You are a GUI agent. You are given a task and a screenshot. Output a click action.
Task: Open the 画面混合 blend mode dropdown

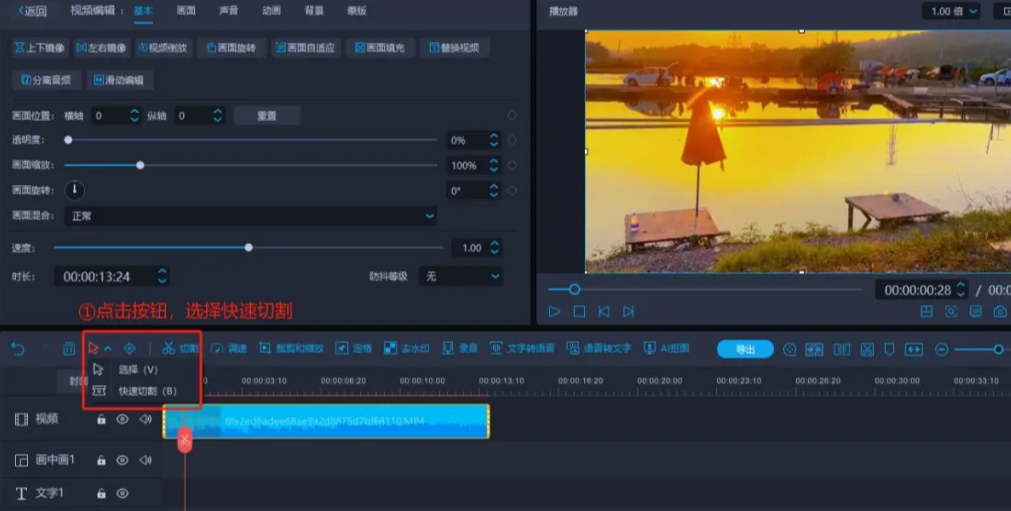tap(251, 216)
